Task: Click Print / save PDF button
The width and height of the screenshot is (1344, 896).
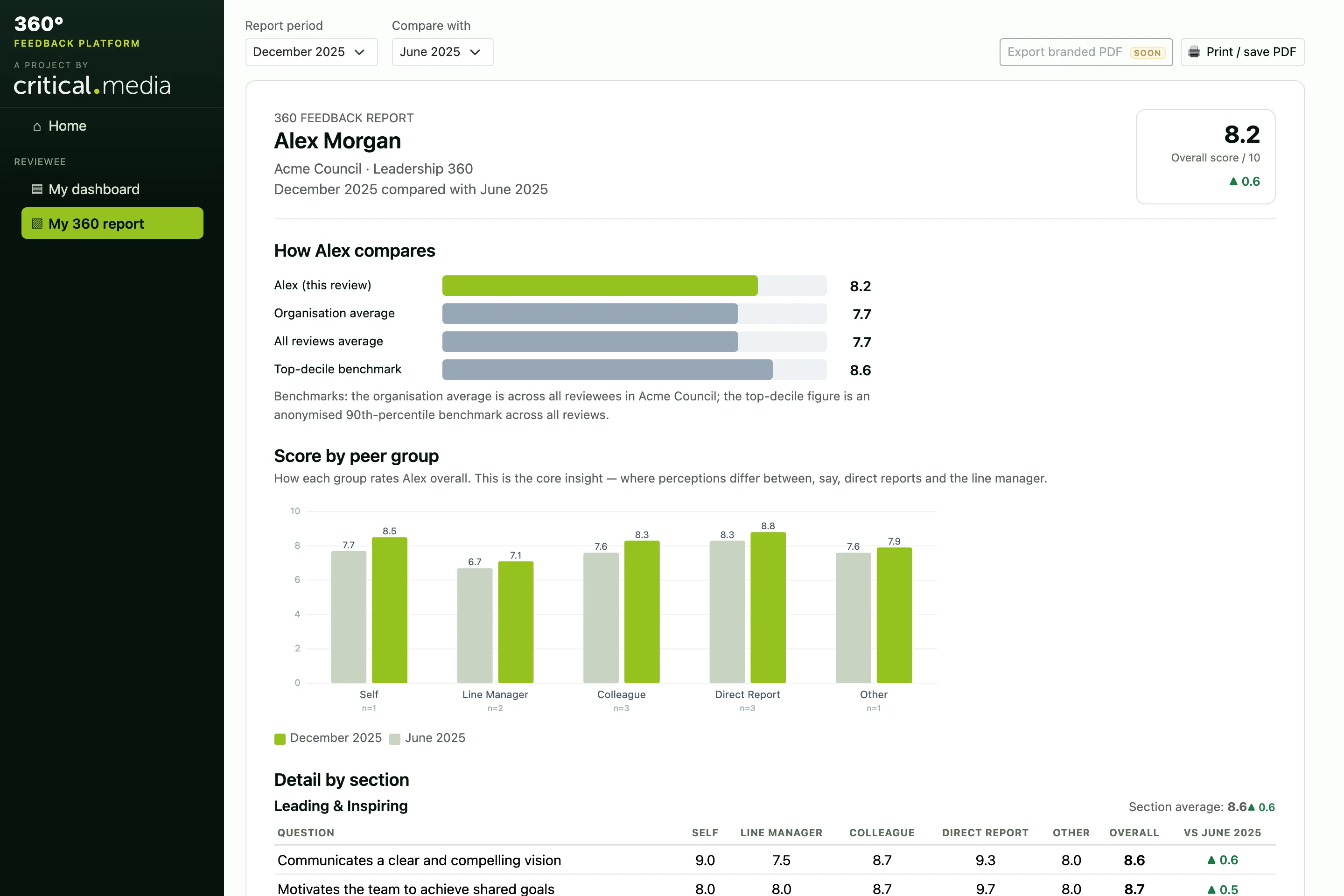Action: click(x=1242, y=52)
